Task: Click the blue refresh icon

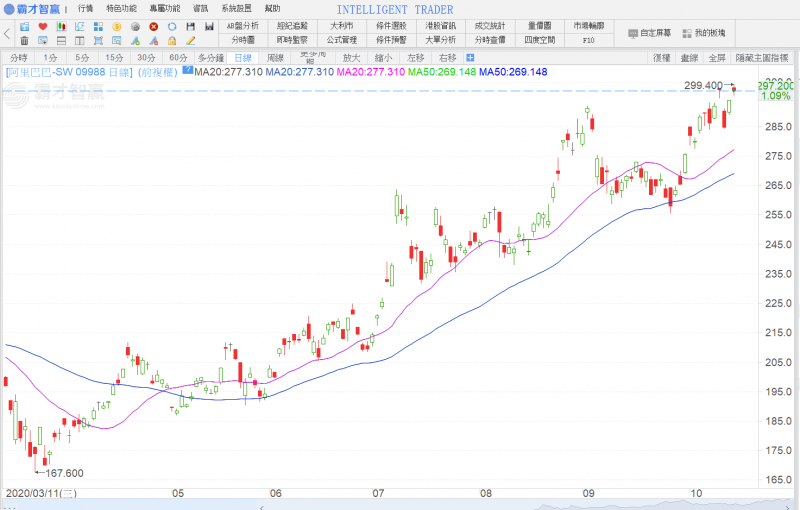Action: tap(172, 26)
